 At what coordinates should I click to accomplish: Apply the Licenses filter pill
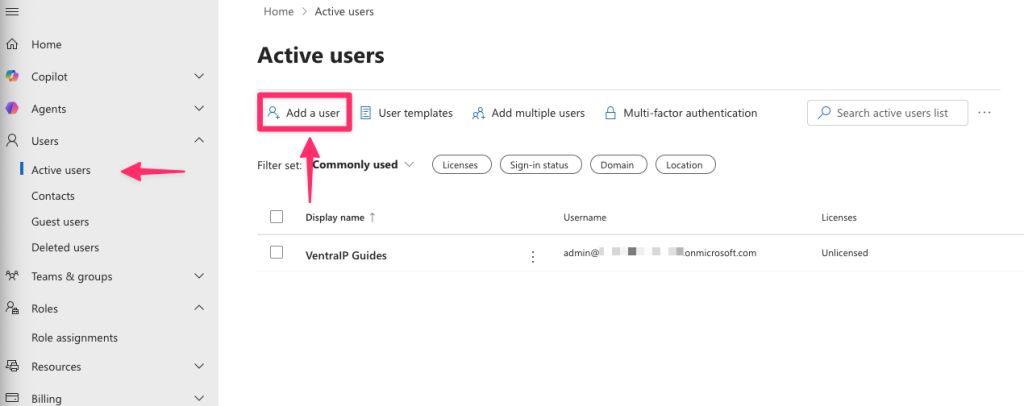point(460,165)
